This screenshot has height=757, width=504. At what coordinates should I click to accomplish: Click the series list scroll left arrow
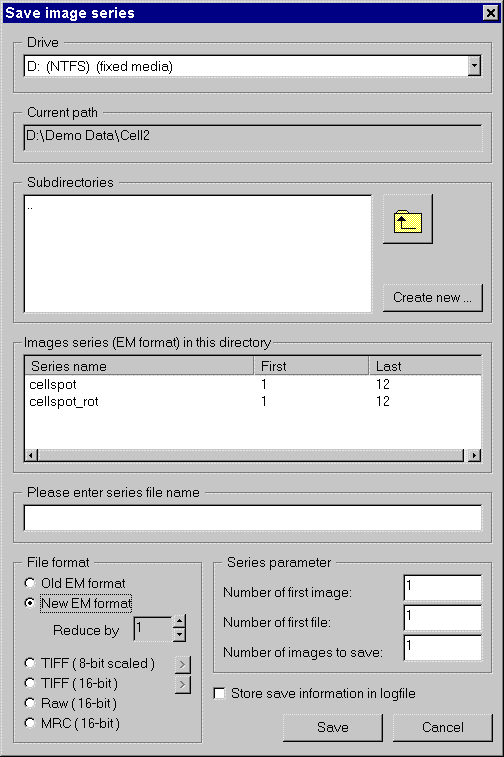(31, 455)
